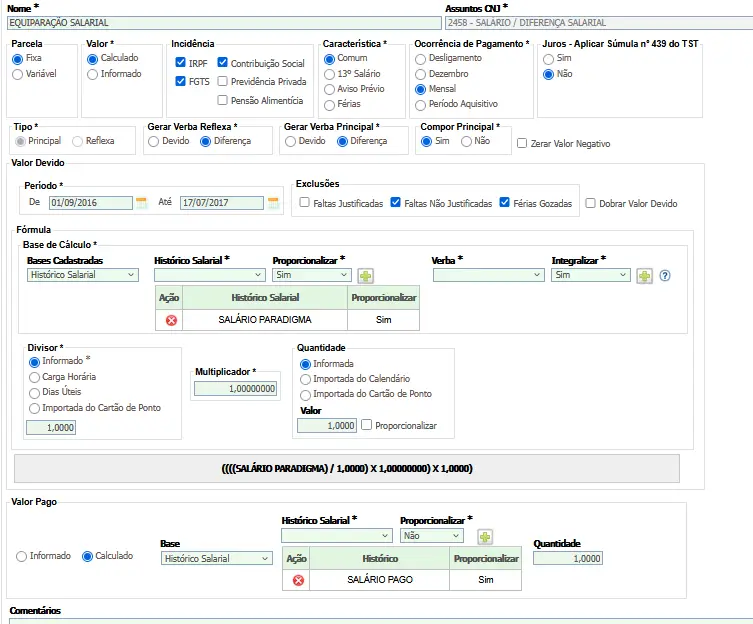Tick Zerar Valor Negativo checkbox
Image resolution: width=753 pixels, height=624 pixels.
click(x=522, y=143)
